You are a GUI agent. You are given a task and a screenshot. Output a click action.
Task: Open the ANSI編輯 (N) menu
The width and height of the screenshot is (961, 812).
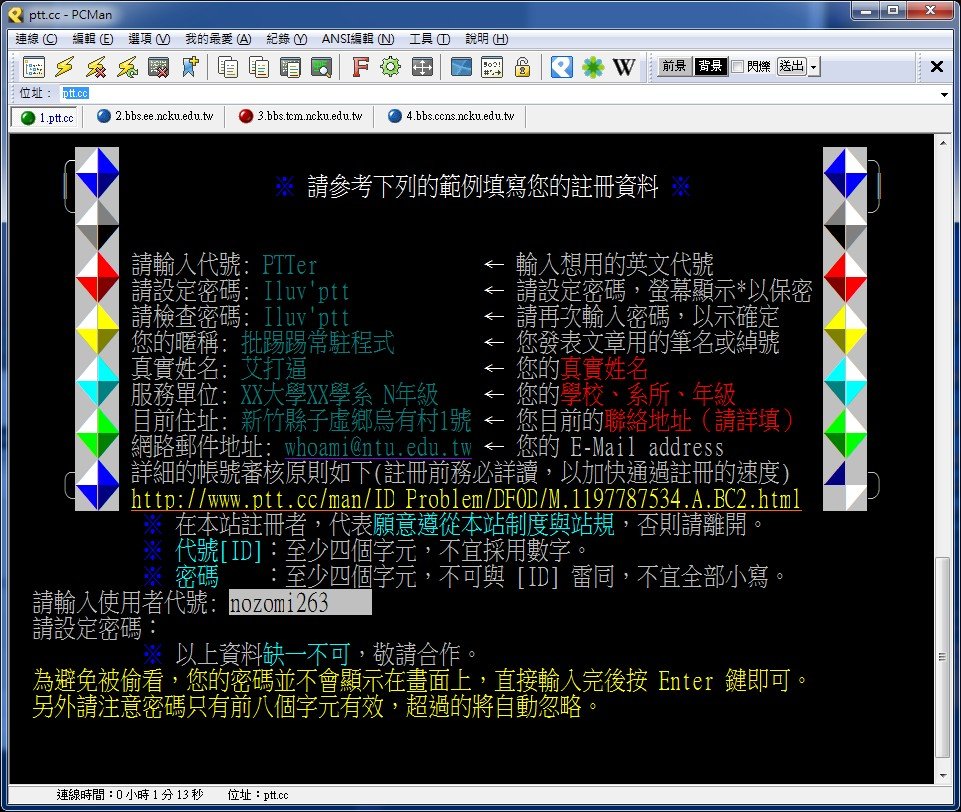tap(358, 39)
